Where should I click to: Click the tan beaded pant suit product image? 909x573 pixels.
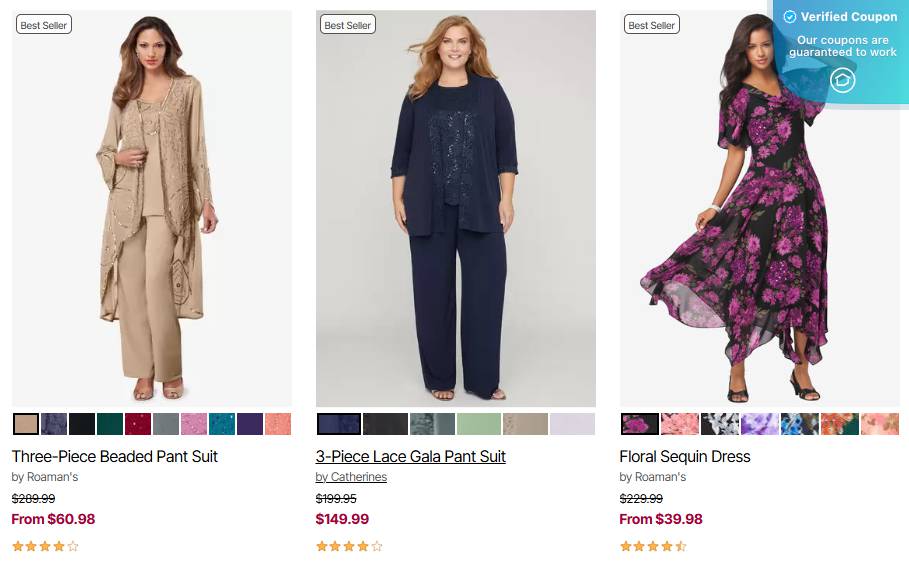click(x=152, y=208)
